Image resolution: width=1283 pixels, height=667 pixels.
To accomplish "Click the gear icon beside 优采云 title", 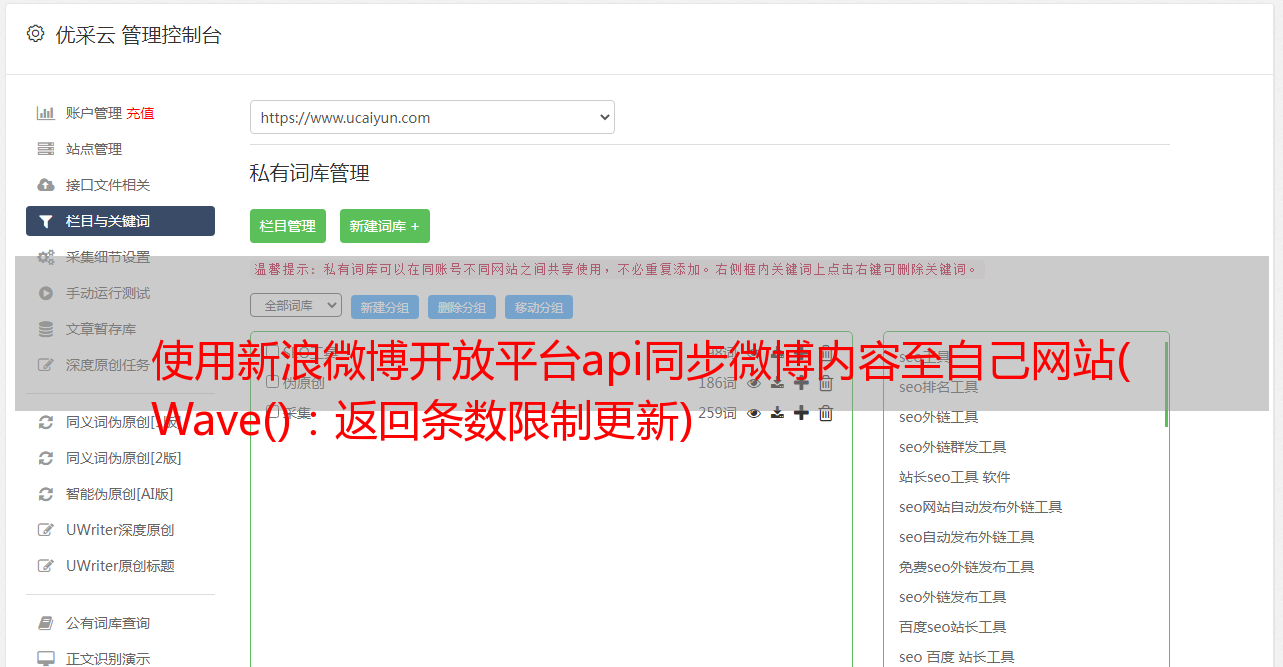I will 36,34.
